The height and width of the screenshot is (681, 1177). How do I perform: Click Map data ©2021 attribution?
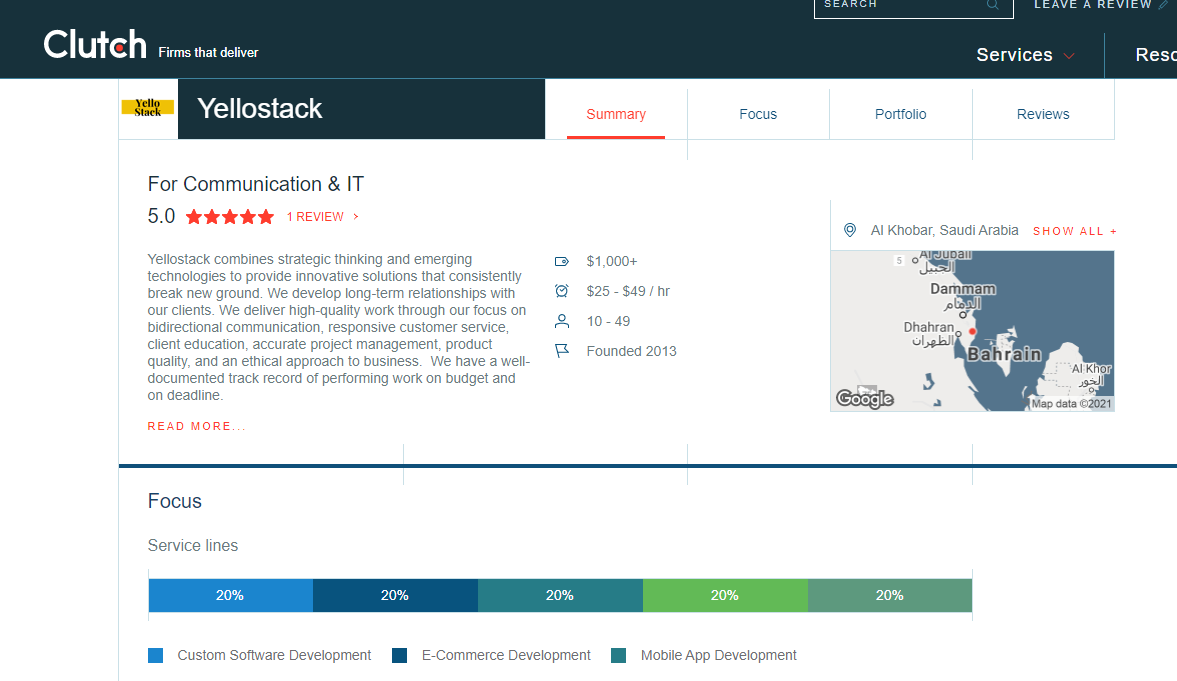click(1071, 404)
